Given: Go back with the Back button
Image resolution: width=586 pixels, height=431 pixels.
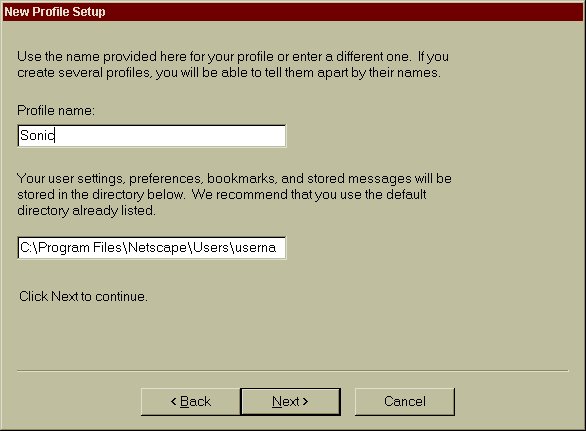Looking at the screenshot, I should (191, 401).
